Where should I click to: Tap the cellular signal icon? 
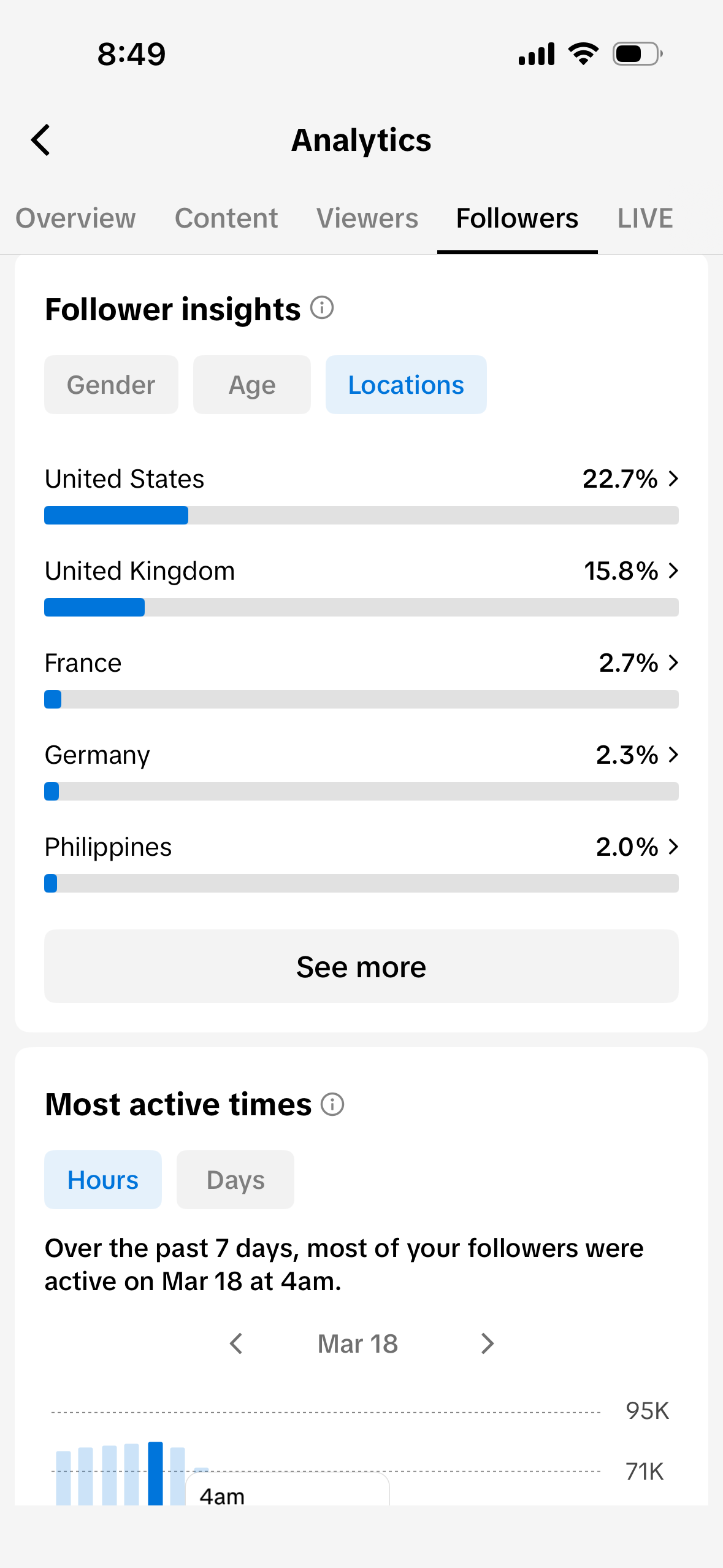(x=537, y=54)
